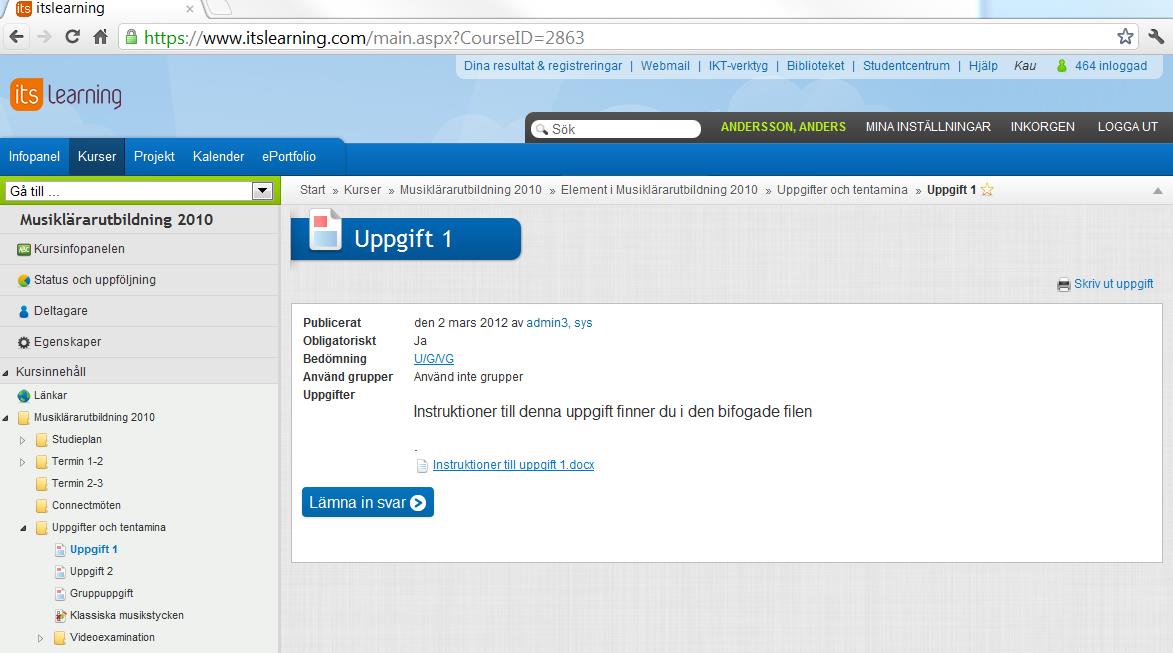Click the printer icon beside Skriv ut uppgift
Image resolution: width=1173 pixels, height=653 pixels.
click(x=1064, y=285)
